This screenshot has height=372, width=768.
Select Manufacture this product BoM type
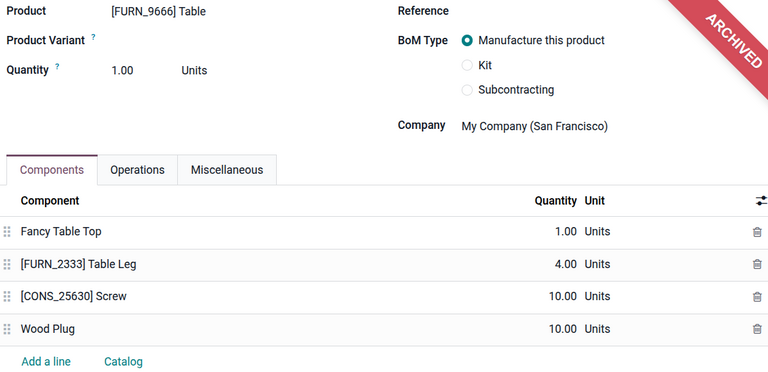[467, 41]
